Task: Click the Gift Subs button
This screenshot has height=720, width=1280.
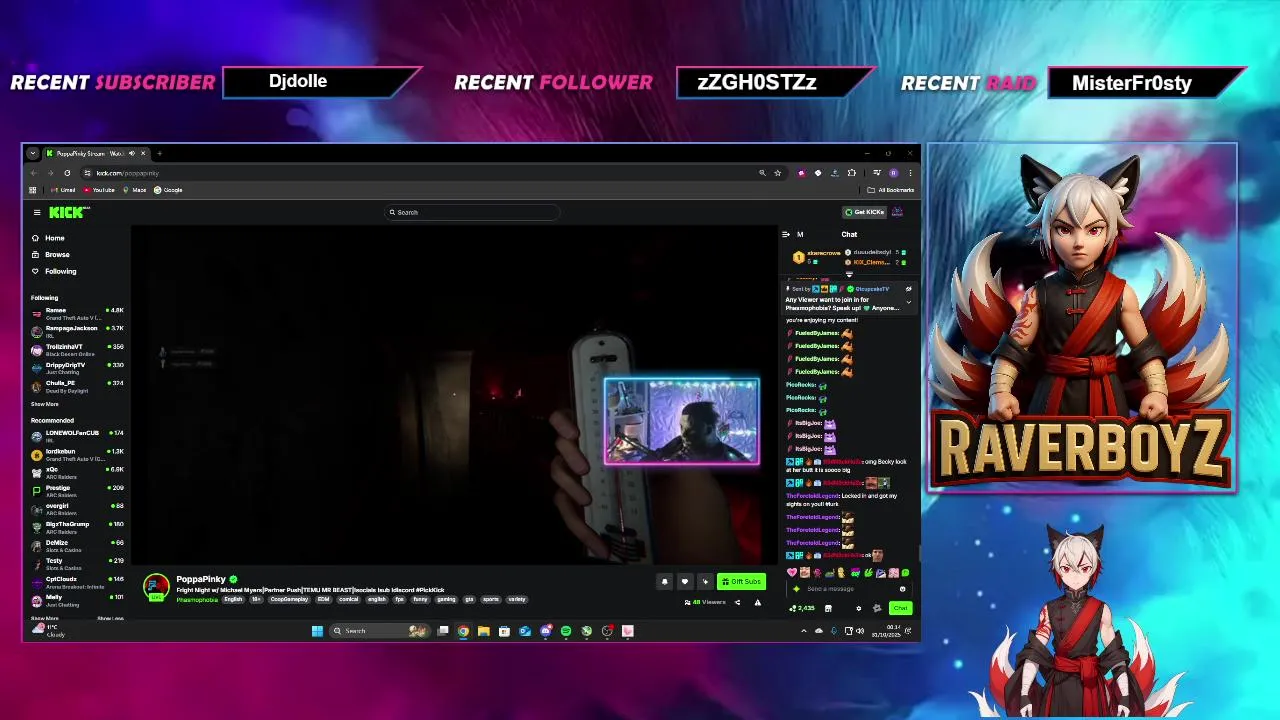Action: tap(741, 581)
